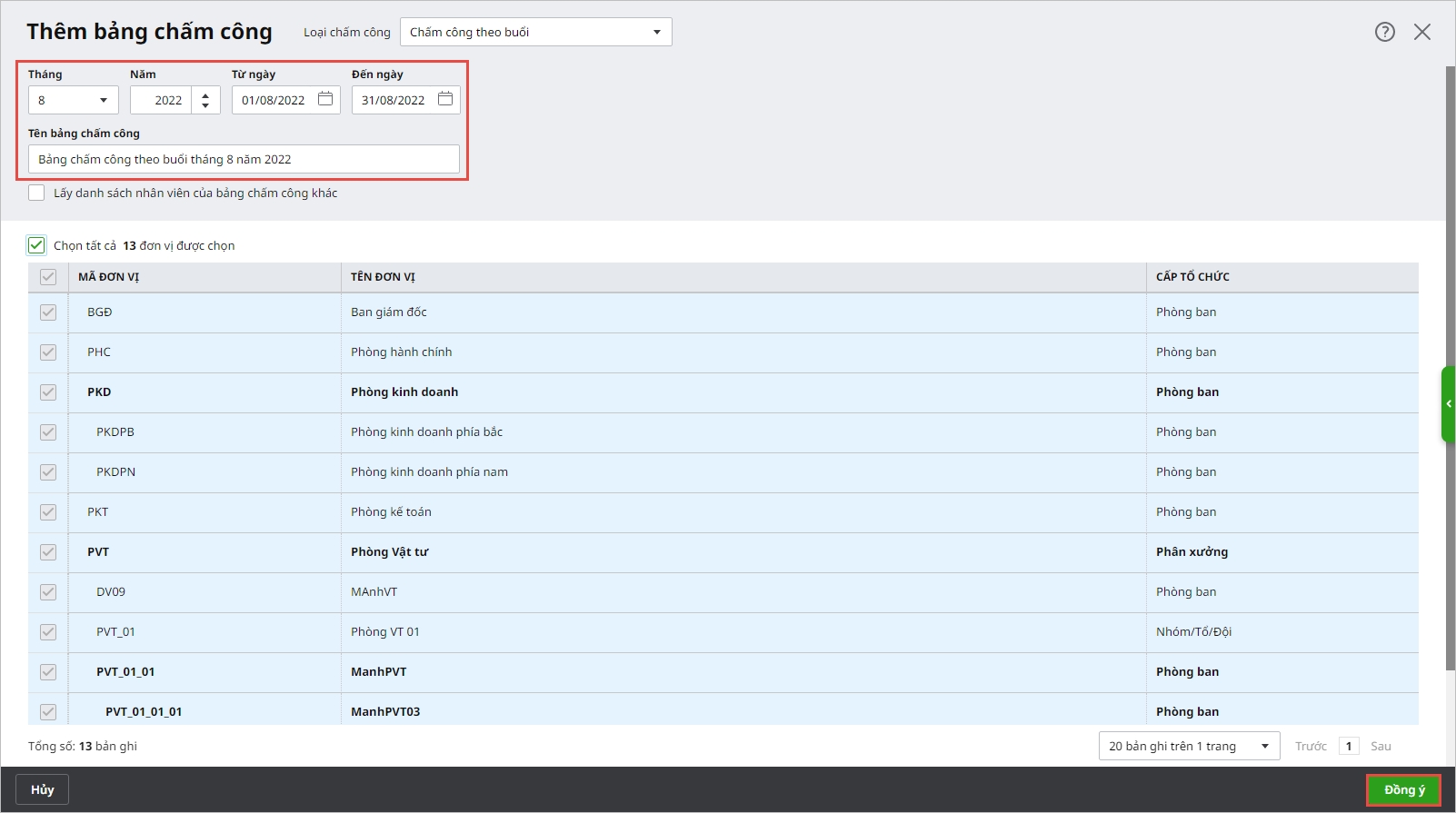Toggle the checkbox for row DV09

coord(48,592)
